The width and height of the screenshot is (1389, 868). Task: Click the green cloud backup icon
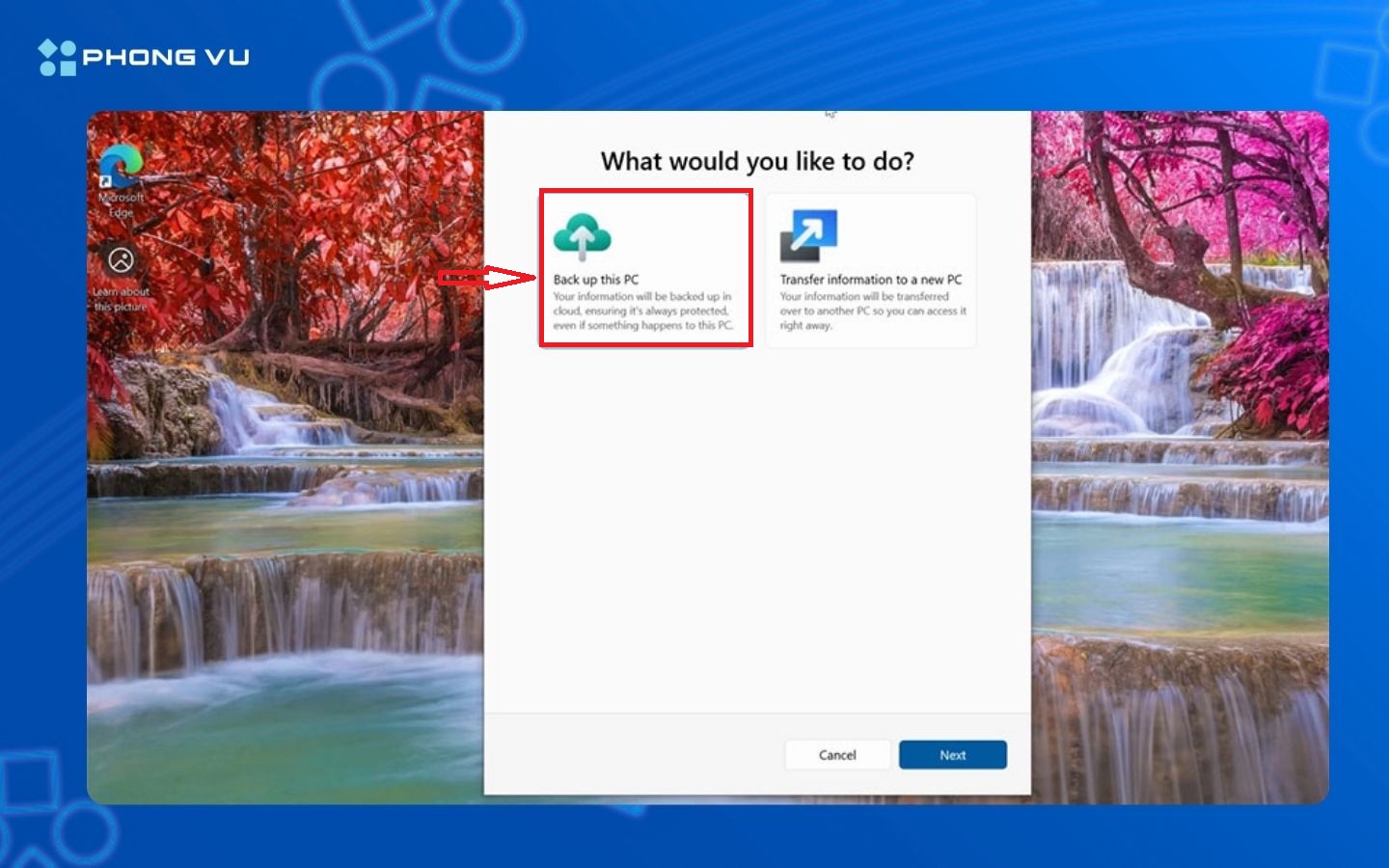582,236
